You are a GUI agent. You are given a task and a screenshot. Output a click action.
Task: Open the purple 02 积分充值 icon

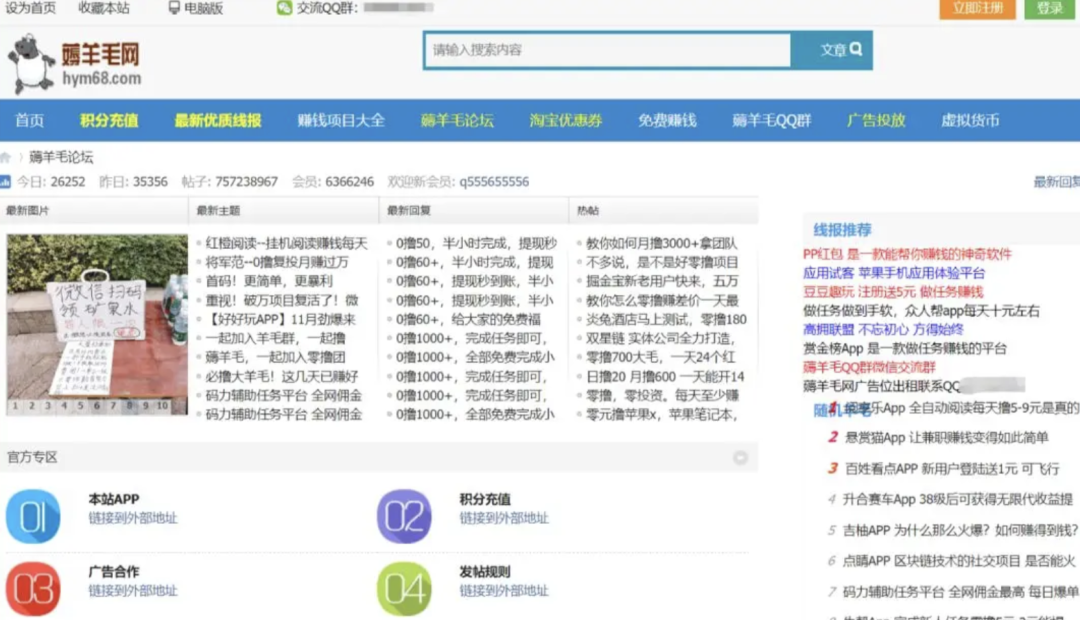pos(404,516)
